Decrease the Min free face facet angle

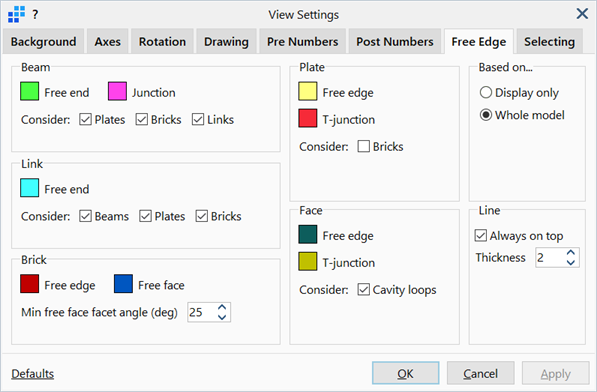(222, 317)
